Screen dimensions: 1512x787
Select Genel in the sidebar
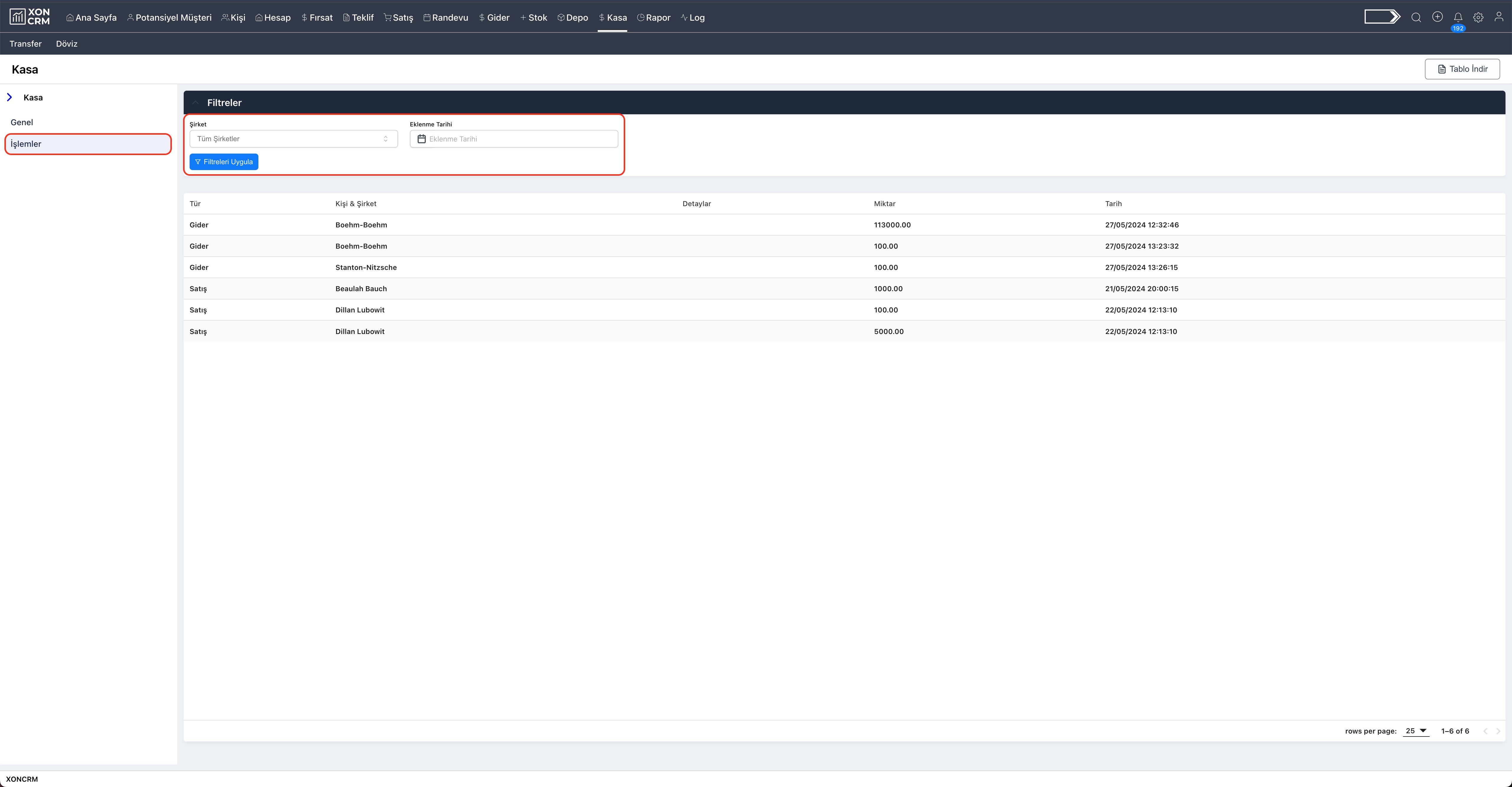coord(22,122)
